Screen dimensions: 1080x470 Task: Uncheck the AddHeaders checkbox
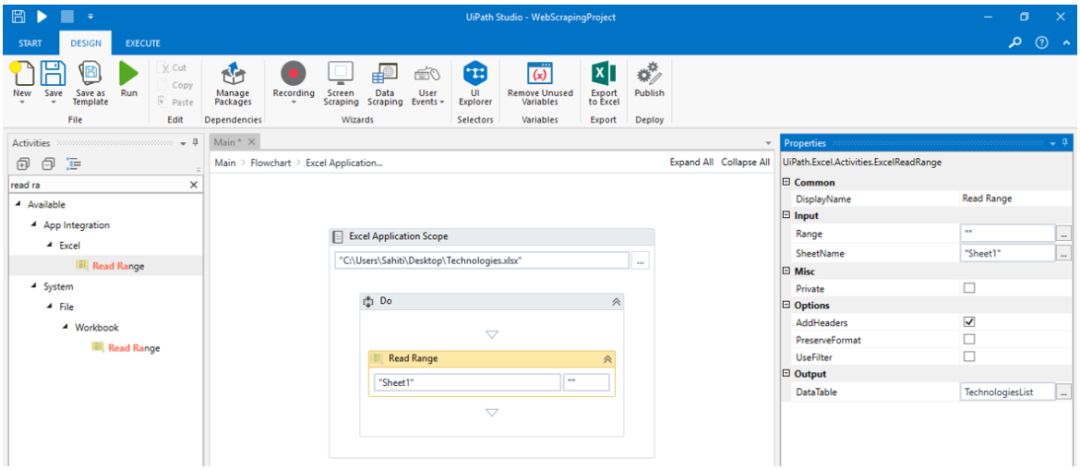tap(969, 322)
